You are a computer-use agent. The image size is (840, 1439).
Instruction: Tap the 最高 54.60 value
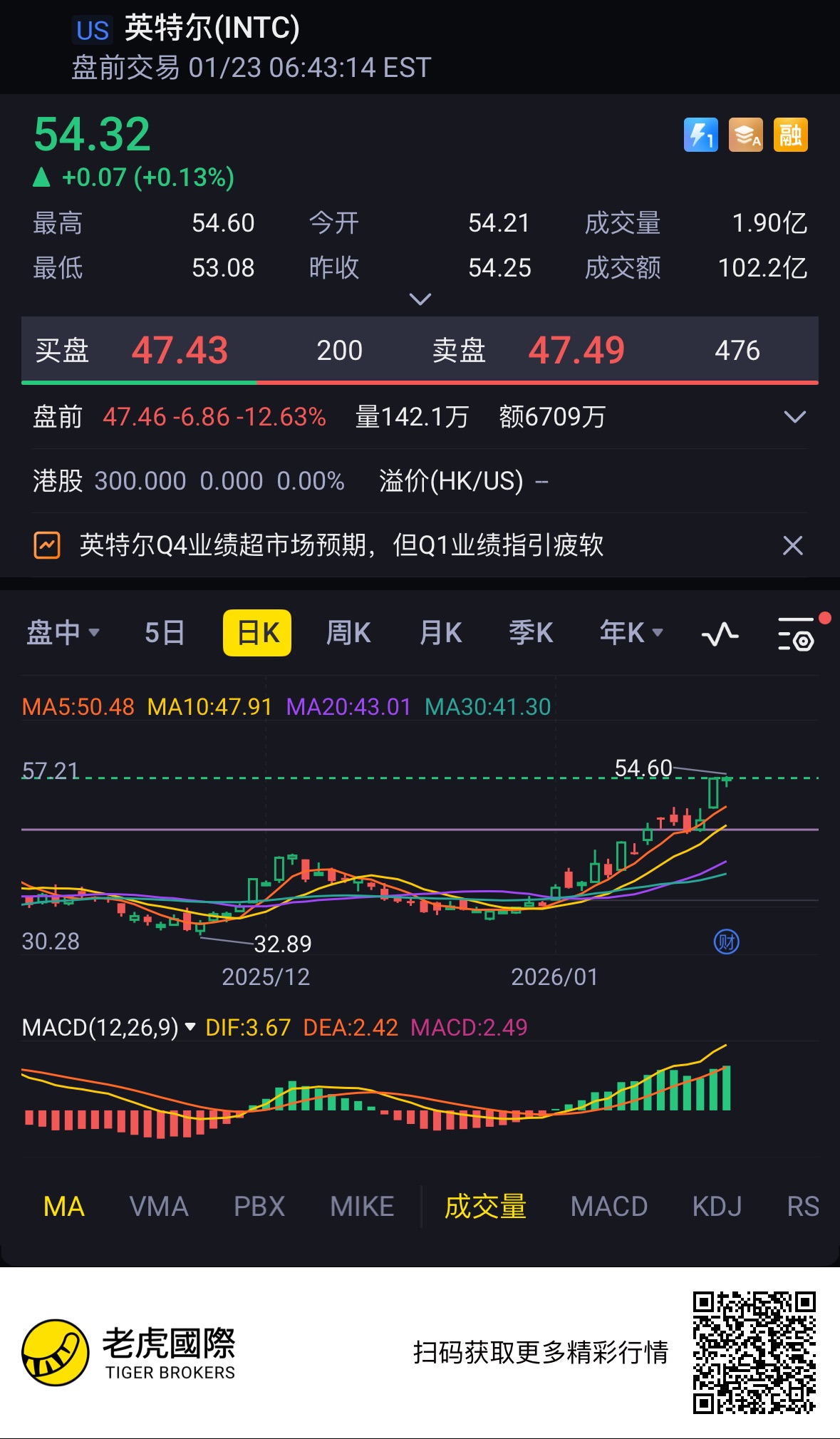coord(223,223)
